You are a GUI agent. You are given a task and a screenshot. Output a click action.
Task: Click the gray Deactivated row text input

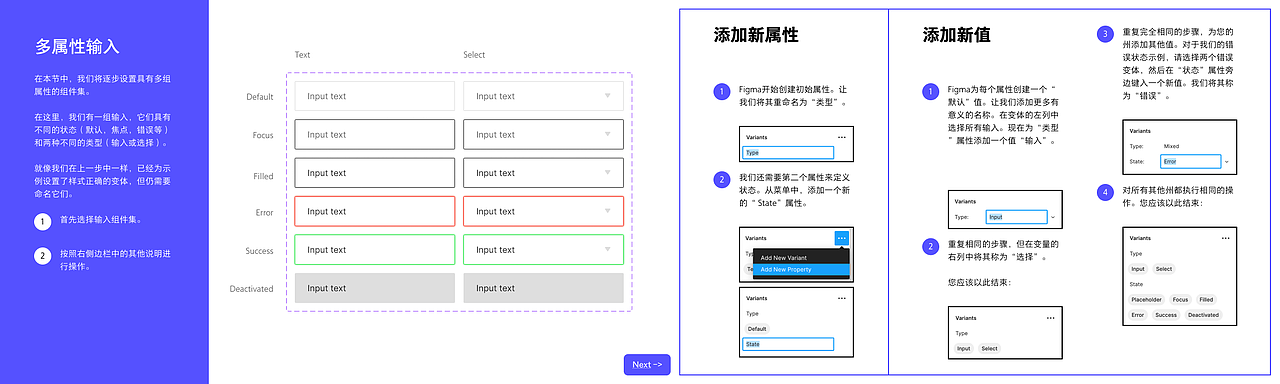(x=375, y=288)
